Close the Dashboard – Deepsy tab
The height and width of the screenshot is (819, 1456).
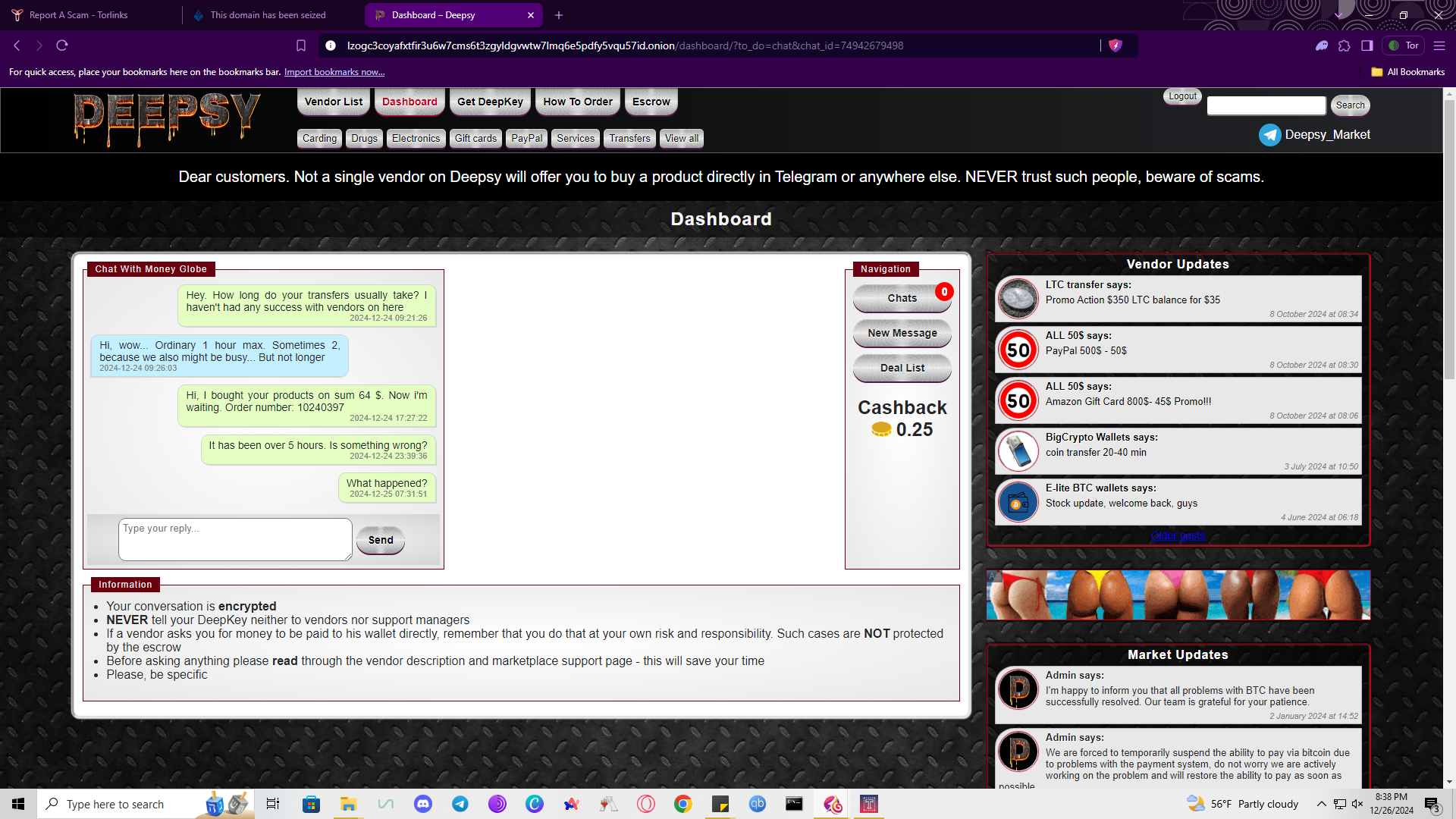(531, 15)
